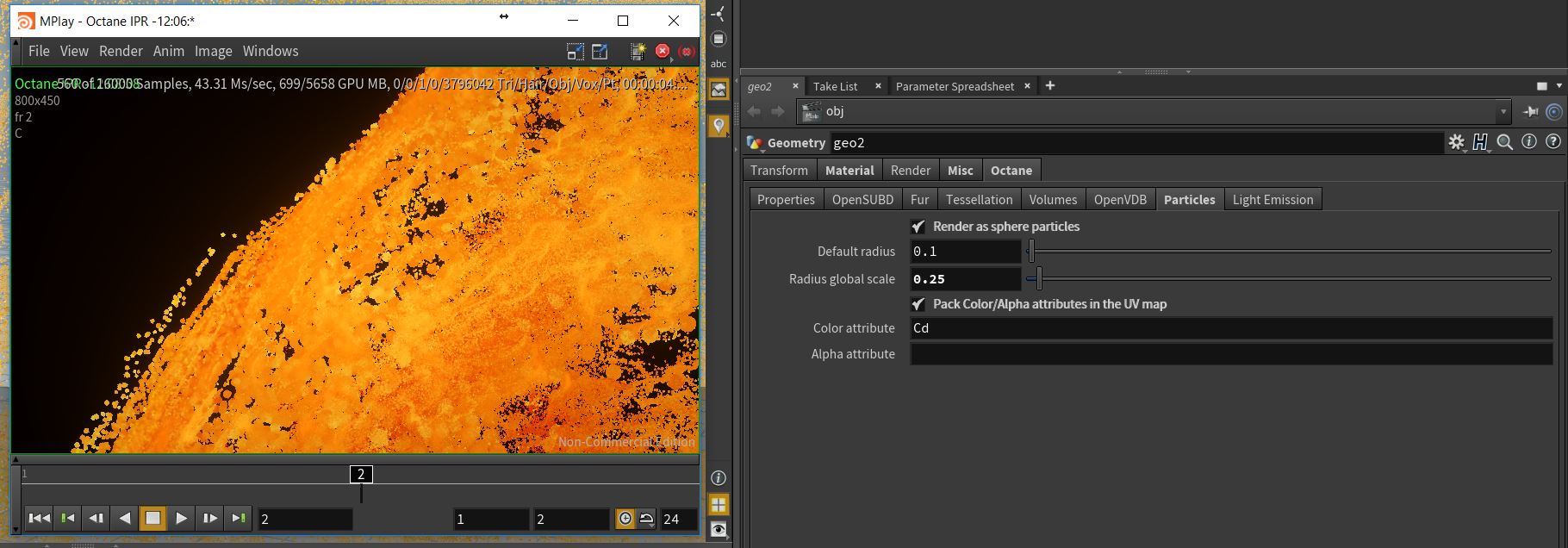Open the Anim menu in MPlay
Screen dimensions: 1568x548
(x=169, y=51)
